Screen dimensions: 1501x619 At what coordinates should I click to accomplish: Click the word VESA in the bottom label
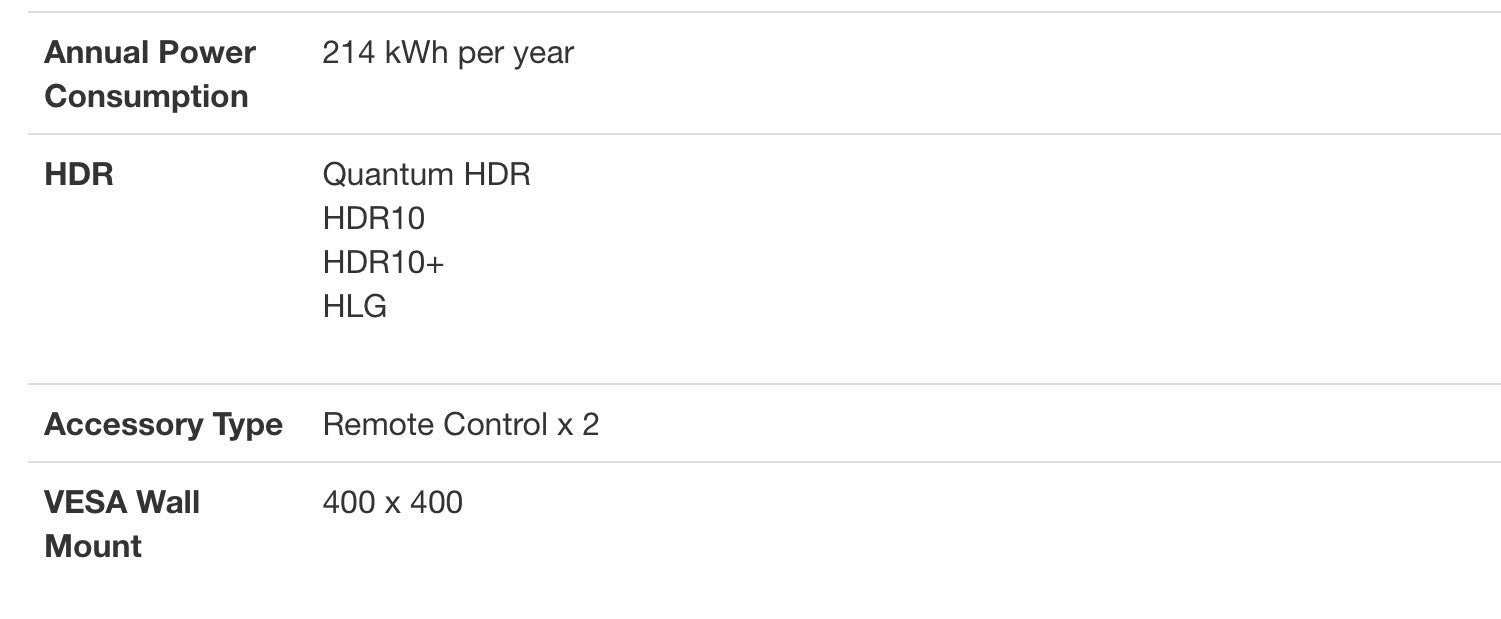(x=85, y=502)
